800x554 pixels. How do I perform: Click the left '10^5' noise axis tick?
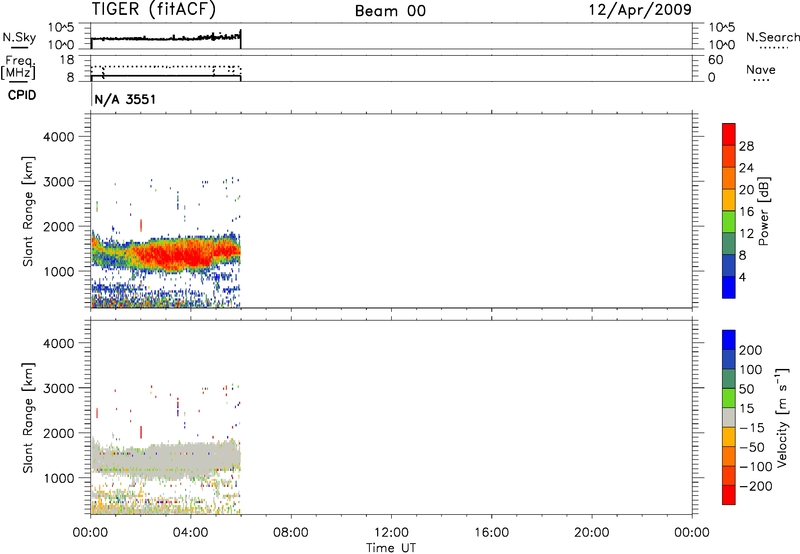61,28
